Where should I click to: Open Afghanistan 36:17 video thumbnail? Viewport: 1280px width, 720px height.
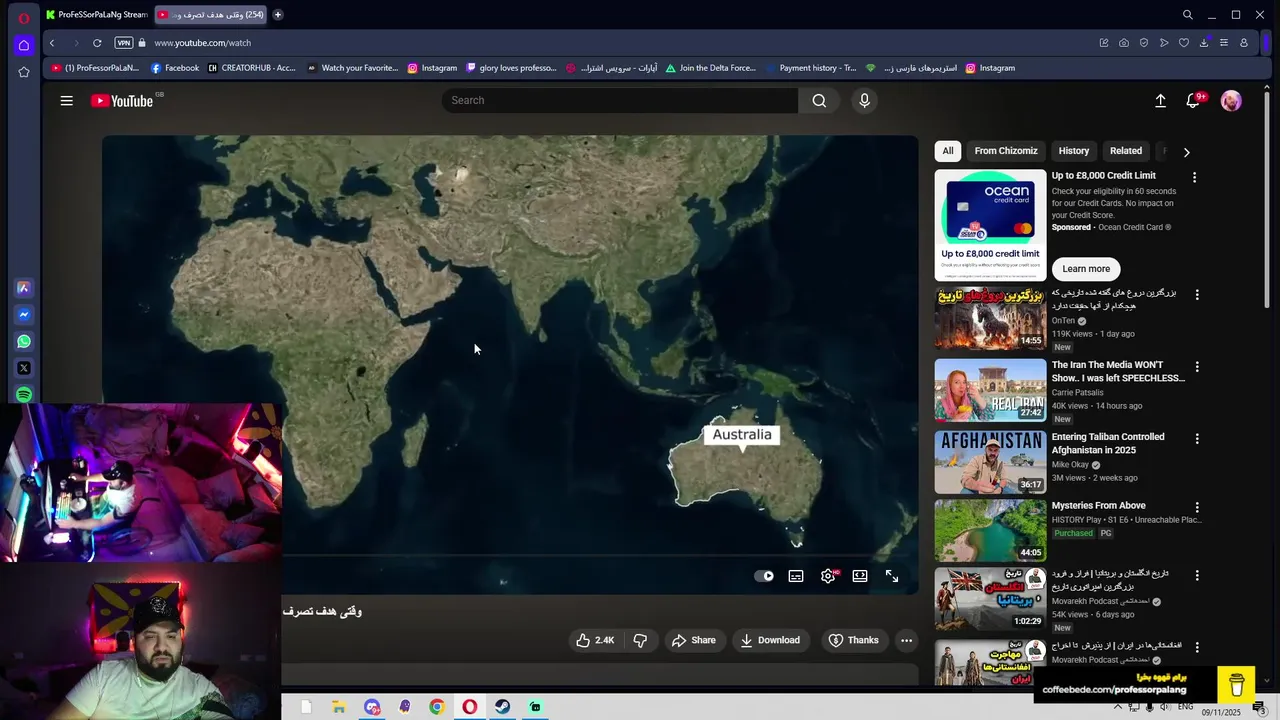pyautogui.click(x=990, y=462)
